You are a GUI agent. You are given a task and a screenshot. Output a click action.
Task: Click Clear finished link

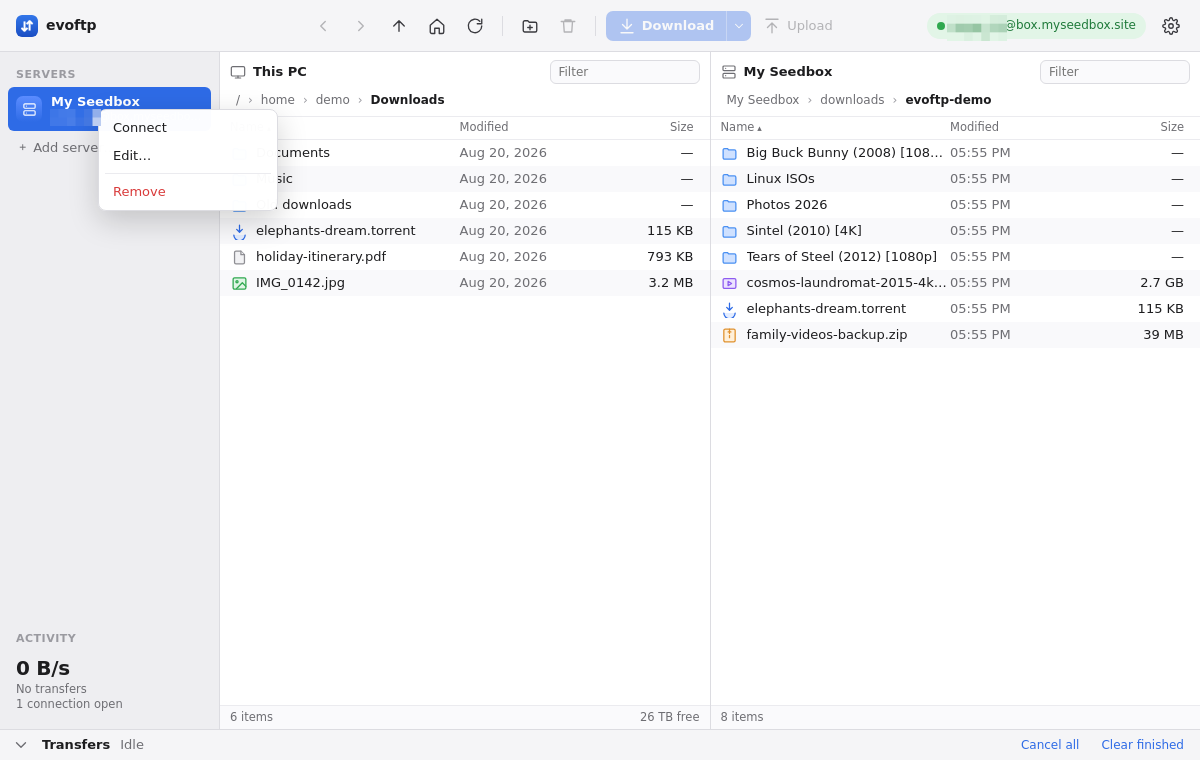(x=1142, y=745)
